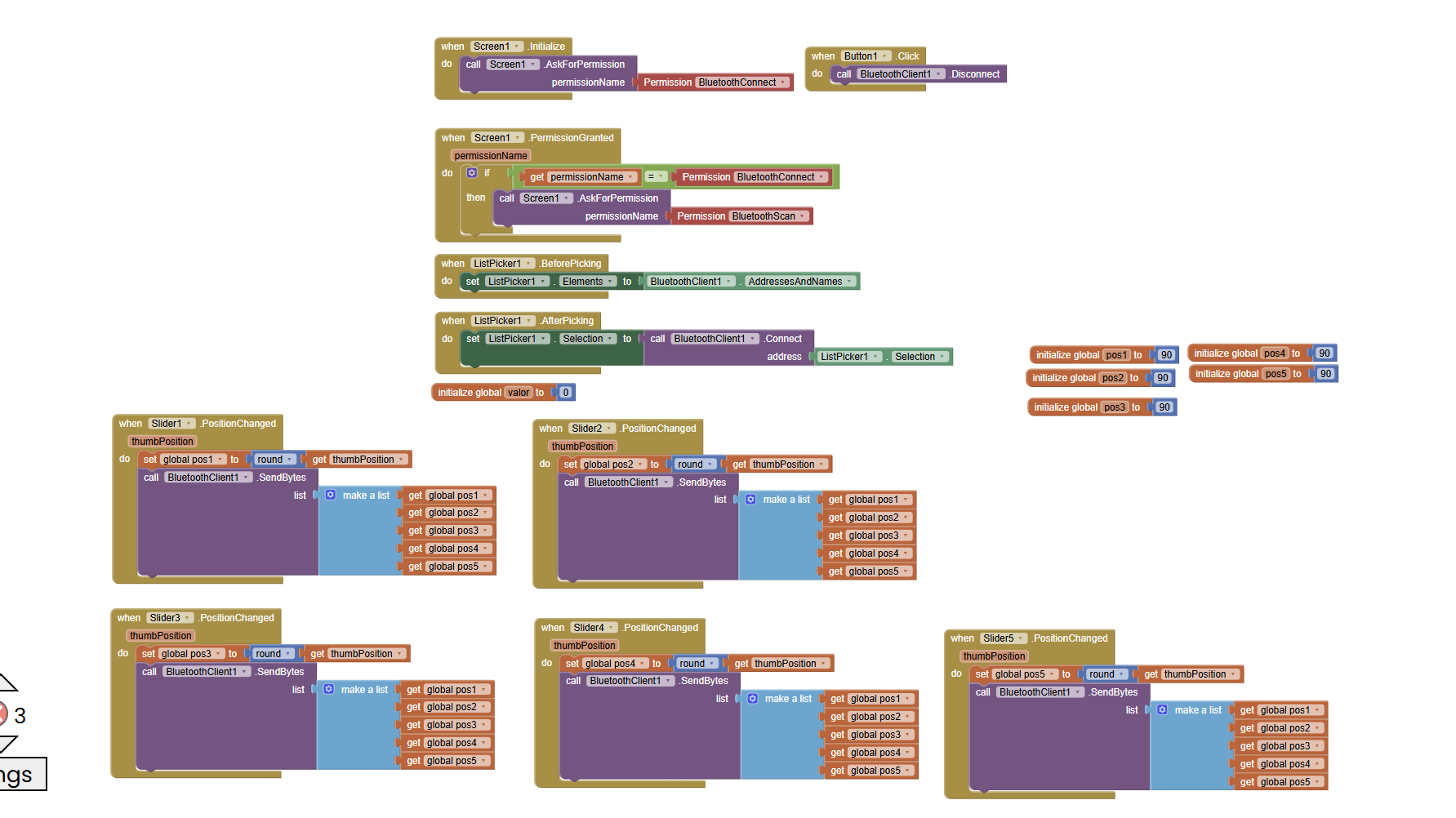Open mutator gear on Slider3 make a list
Image resolution: width=1456 pixels, height=818 pixels.
pyautogui.click(x=329, y=689)
